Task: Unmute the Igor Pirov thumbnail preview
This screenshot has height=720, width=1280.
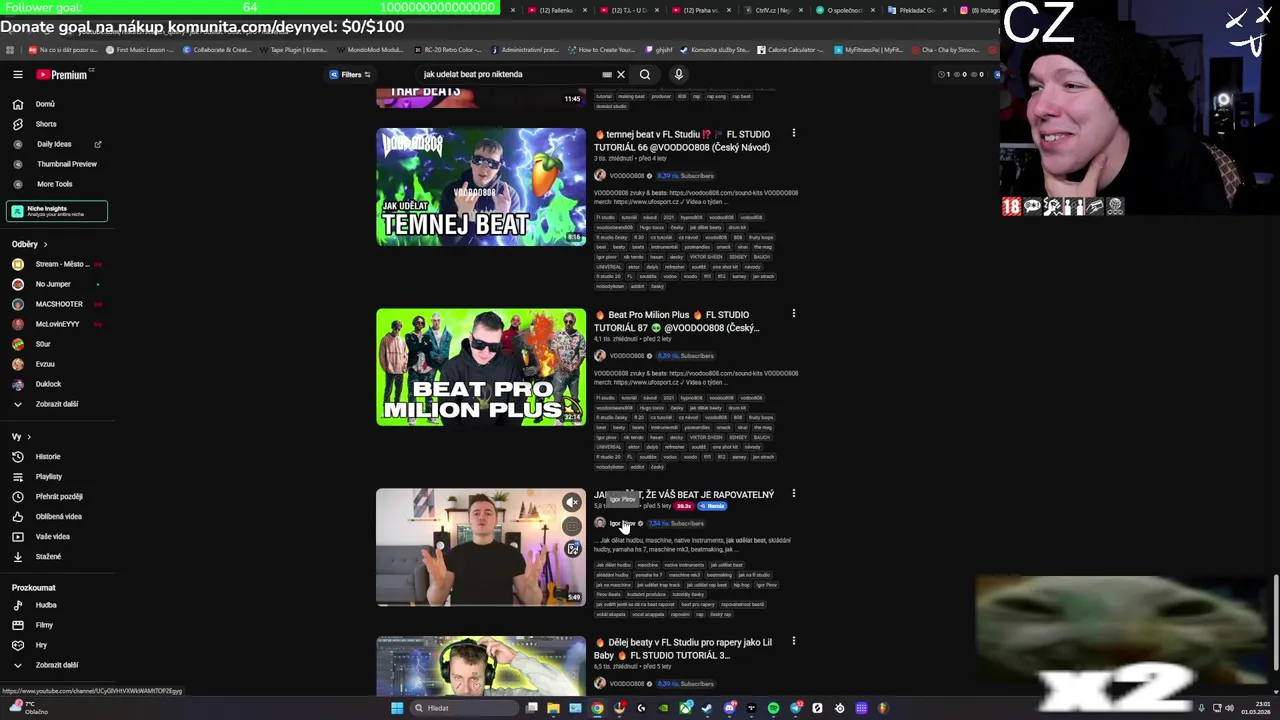Action: [572, 503]
